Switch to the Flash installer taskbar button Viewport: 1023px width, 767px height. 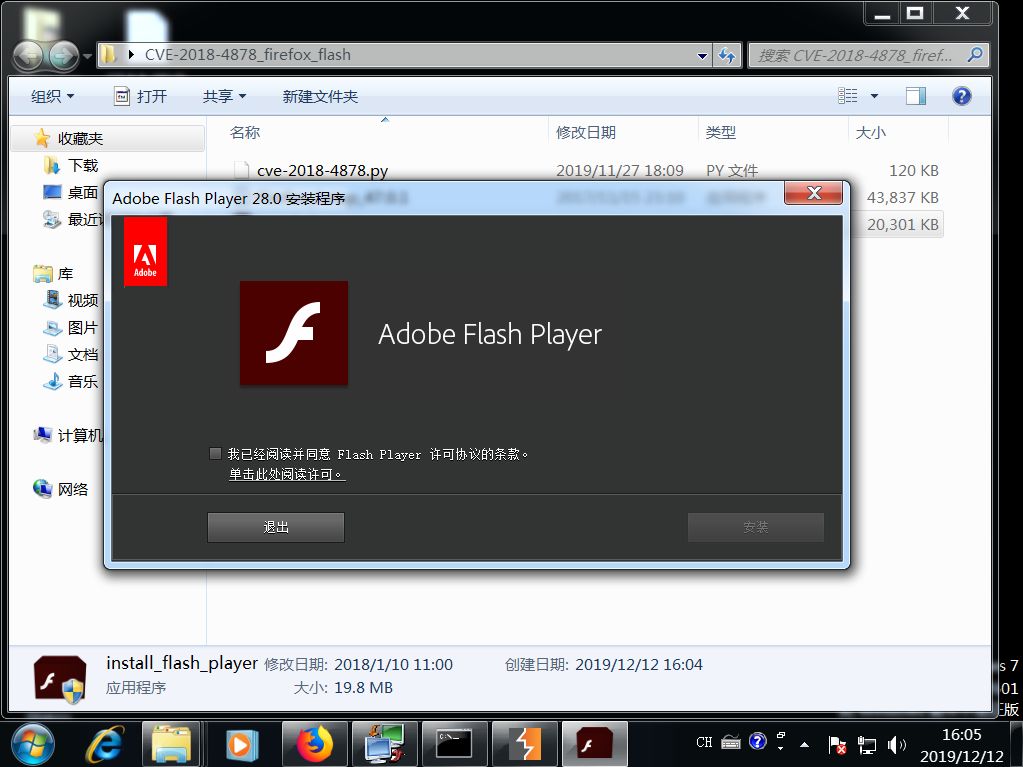click(x=594, y=744)
